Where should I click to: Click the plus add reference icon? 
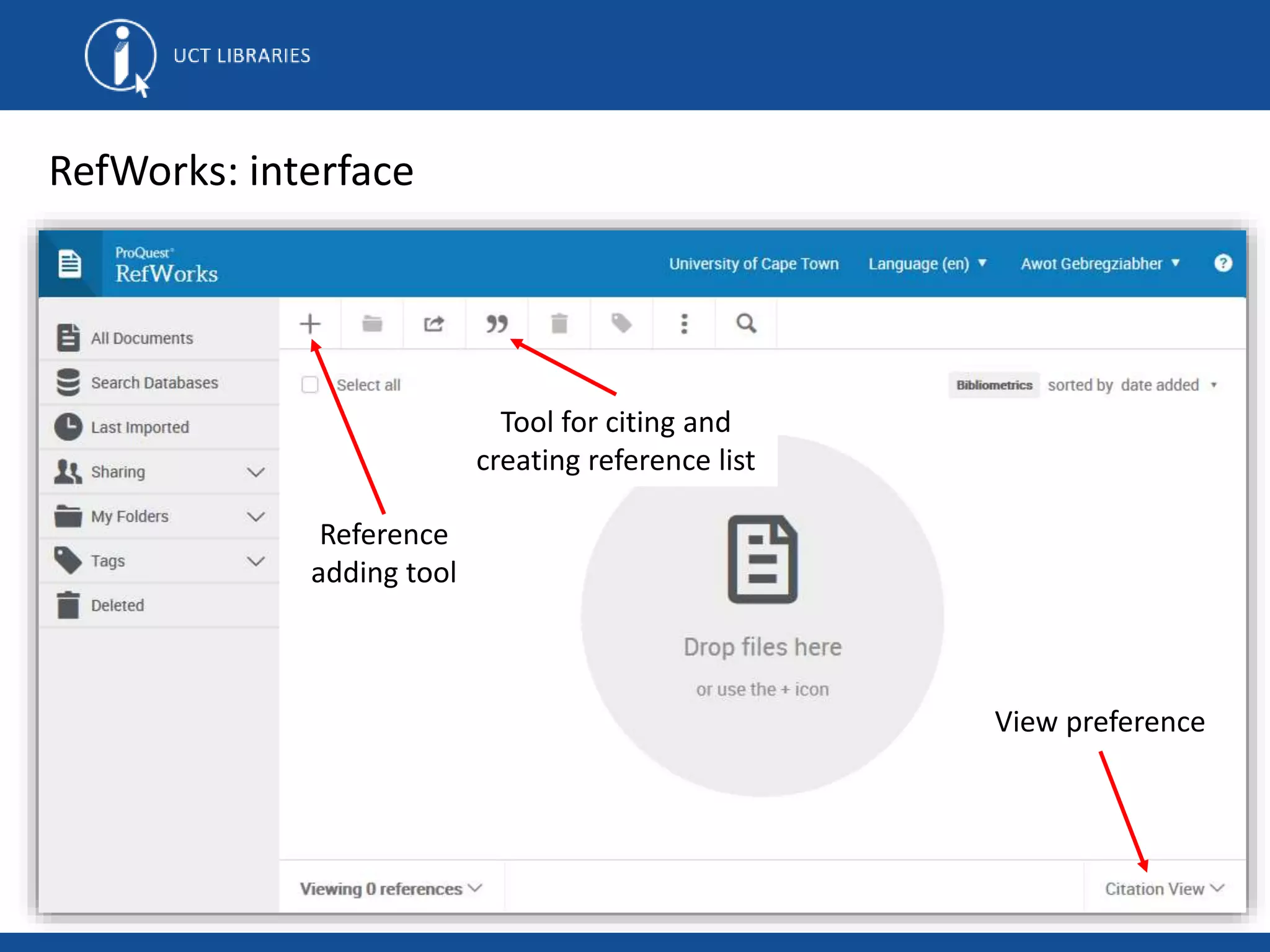tap(310, 324)
